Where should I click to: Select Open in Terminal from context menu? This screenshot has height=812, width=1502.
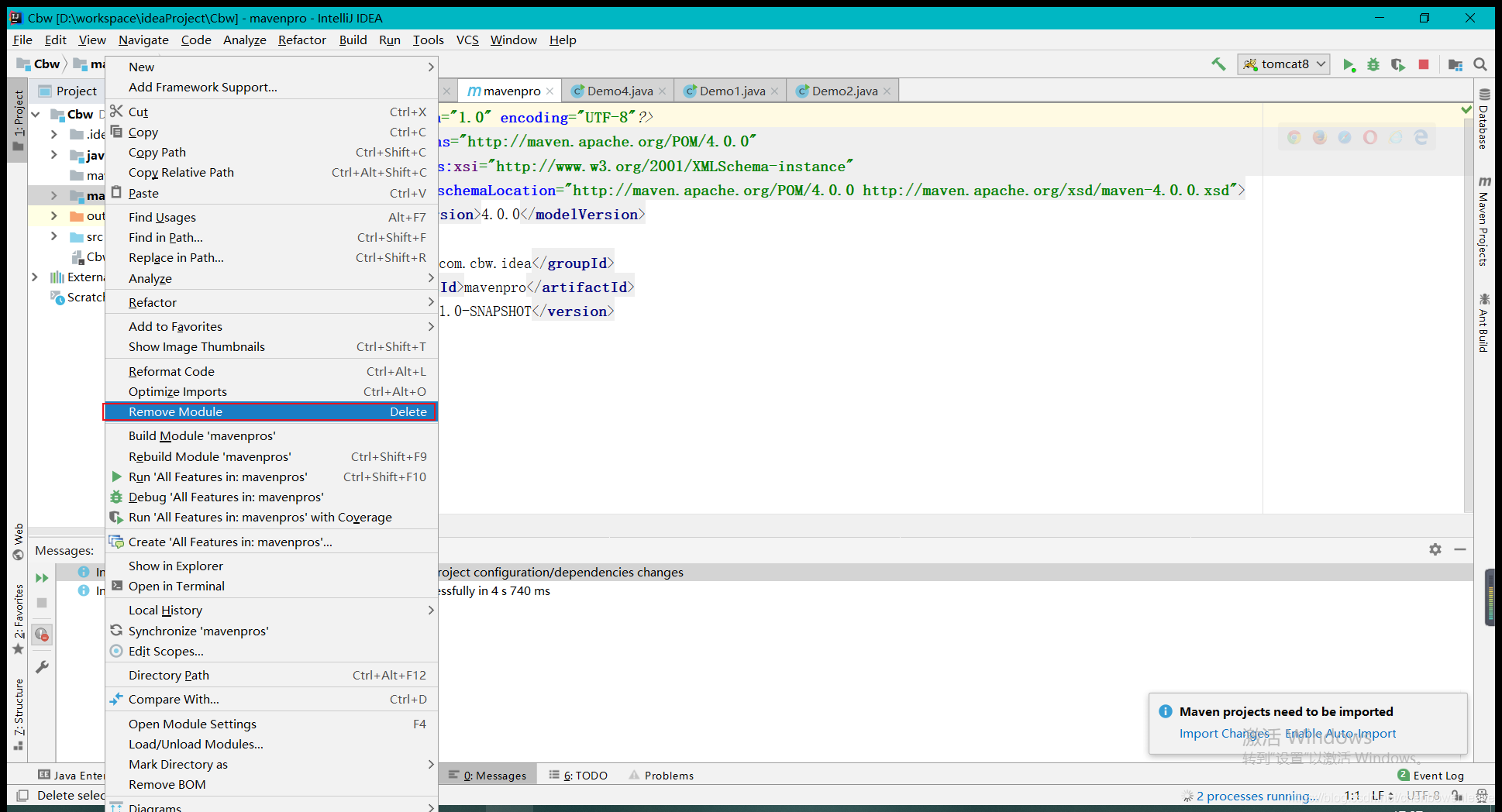click(x=271, y=587)
